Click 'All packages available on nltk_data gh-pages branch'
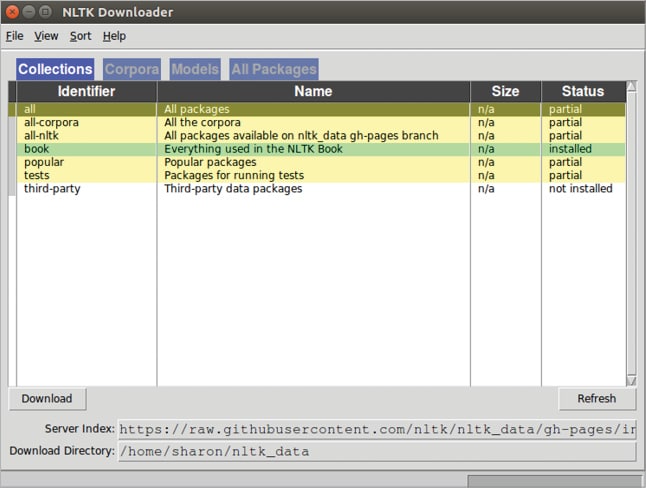 point(301,136)
